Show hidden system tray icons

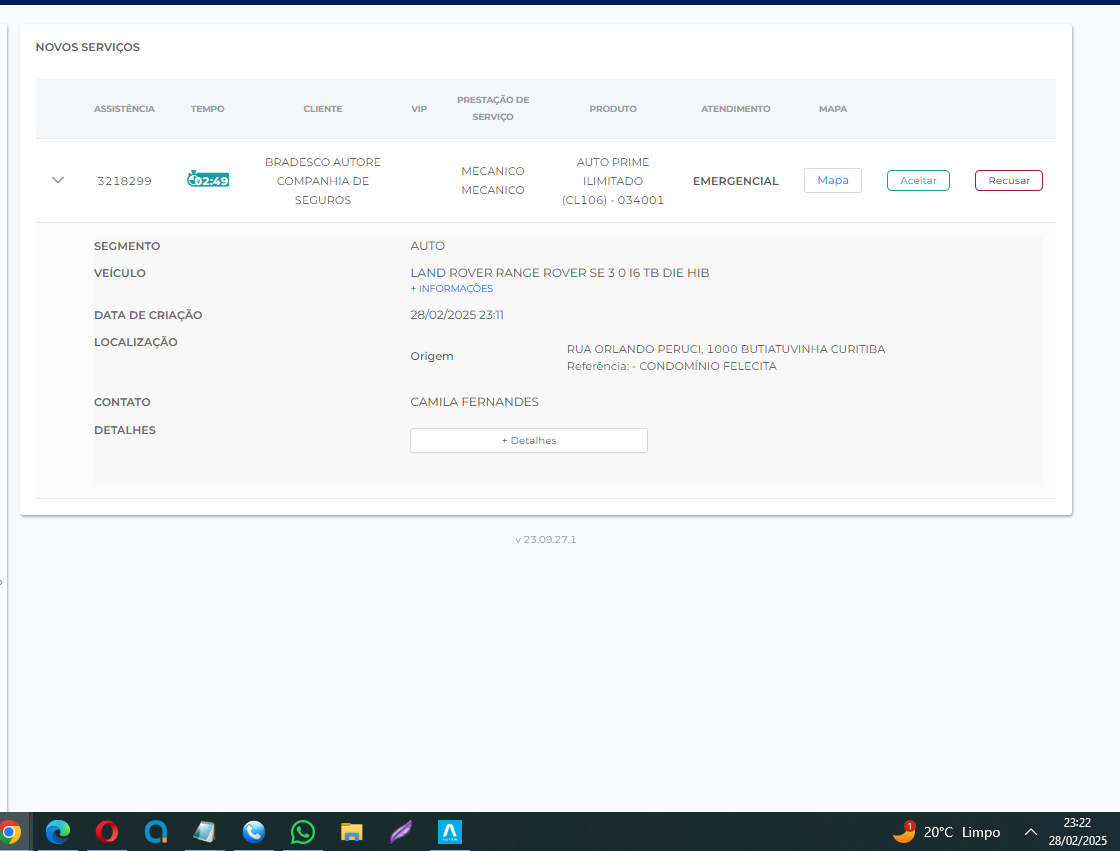pos(1031,832)
